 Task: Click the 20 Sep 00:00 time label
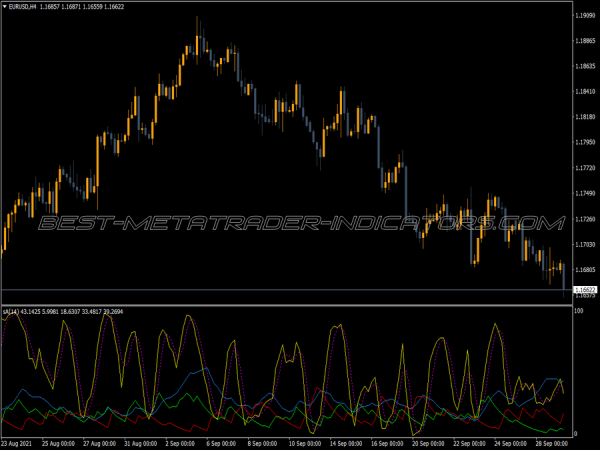[x=428, y=444]
